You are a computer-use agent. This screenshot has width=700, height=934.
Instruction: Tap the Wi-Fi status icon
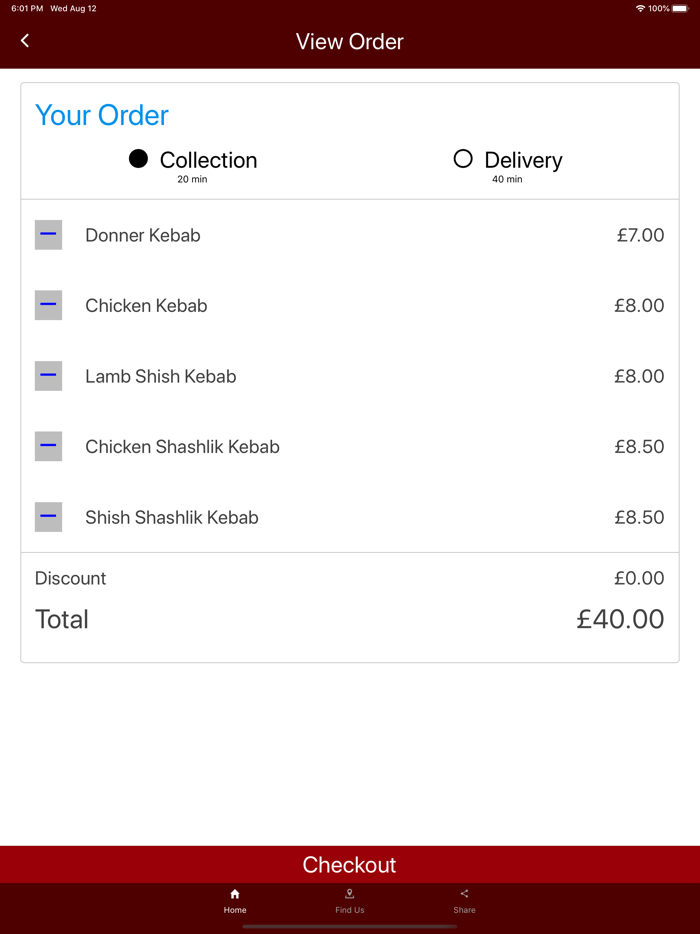tap(640, 8)
